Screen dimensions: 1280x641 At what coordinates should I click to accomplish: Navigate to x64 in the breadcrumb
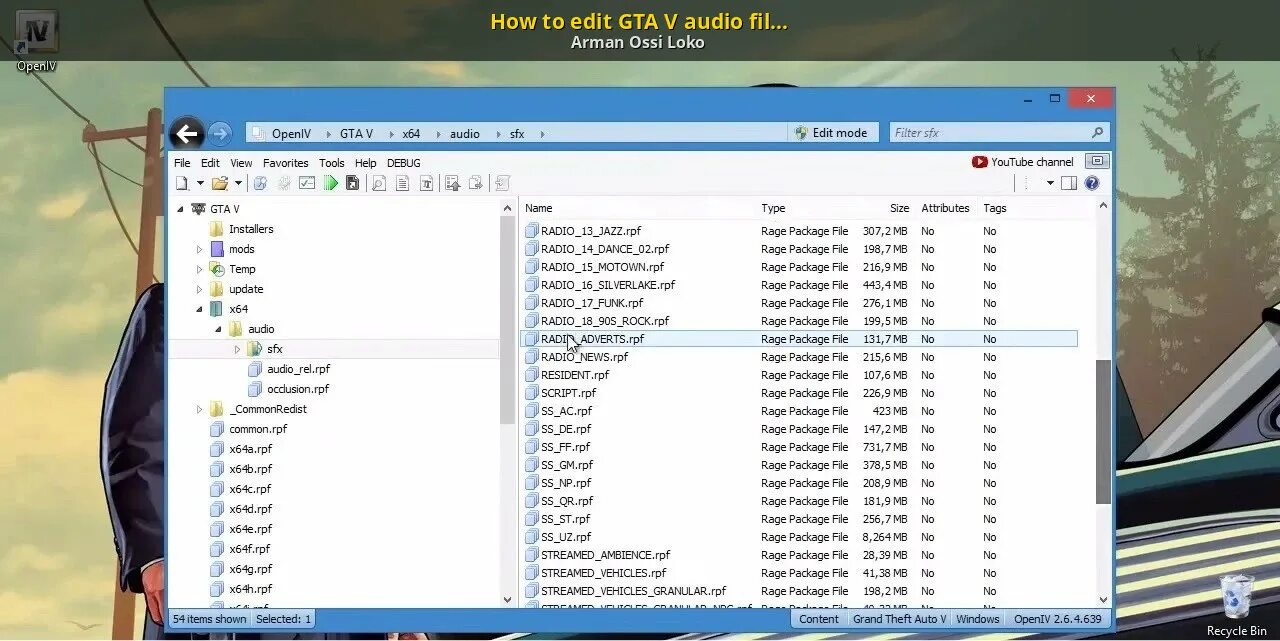pyautogui.click(x=411, y=133)
